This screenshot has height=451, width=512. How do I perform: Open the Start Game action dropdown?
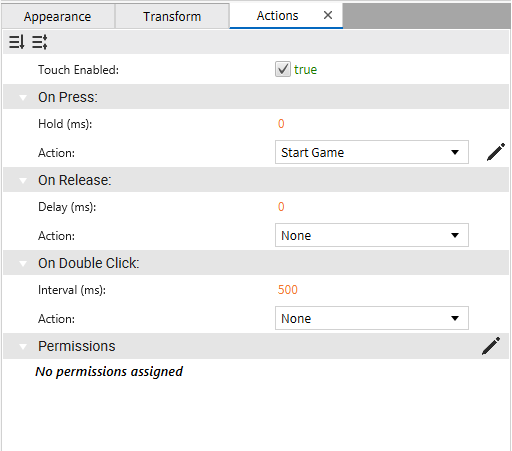click(372, 152)
